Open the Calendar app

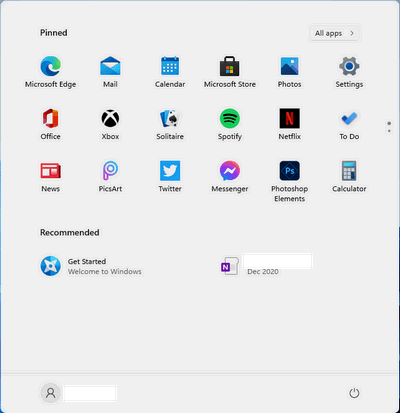click(x=170, y=72)
